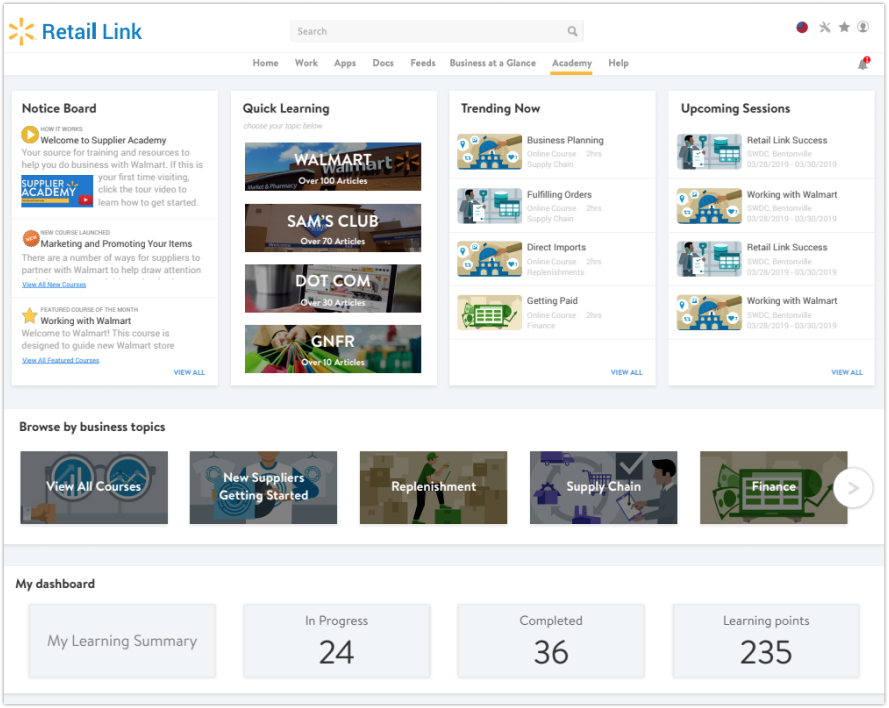Open the Apps tab
Screen dimensions: 889x708
click(x=345, y=63)
